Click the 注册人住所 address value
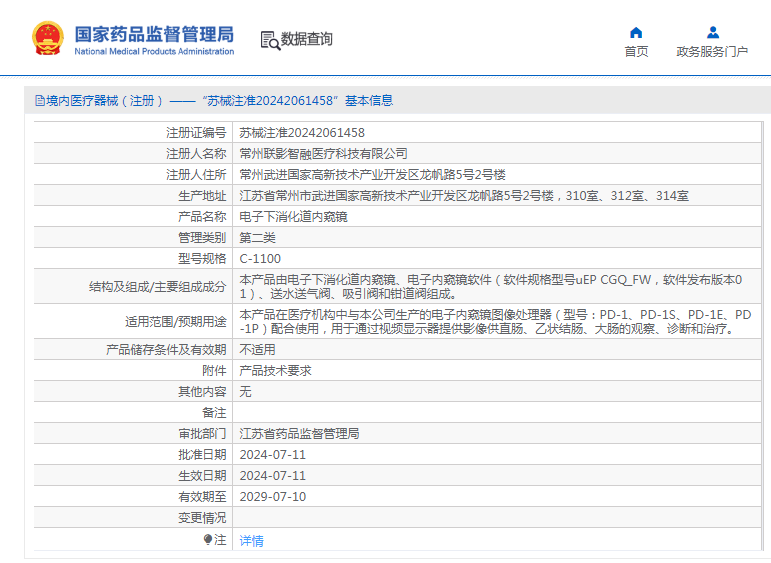771x563 pixels. click(372, 175)
